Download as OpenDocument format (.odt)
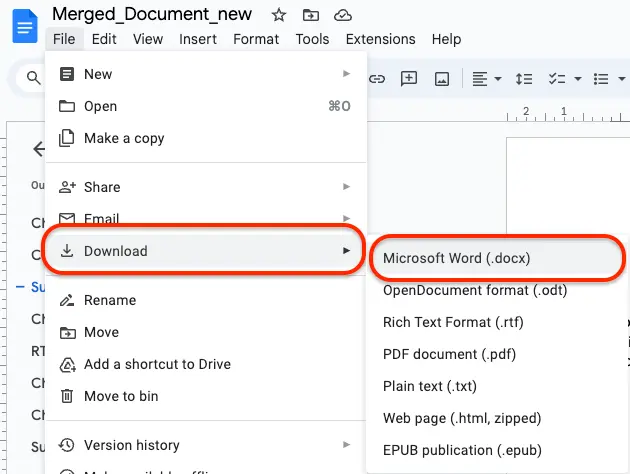The height and width of the screenshot is (474, 630). pos(497,290)
